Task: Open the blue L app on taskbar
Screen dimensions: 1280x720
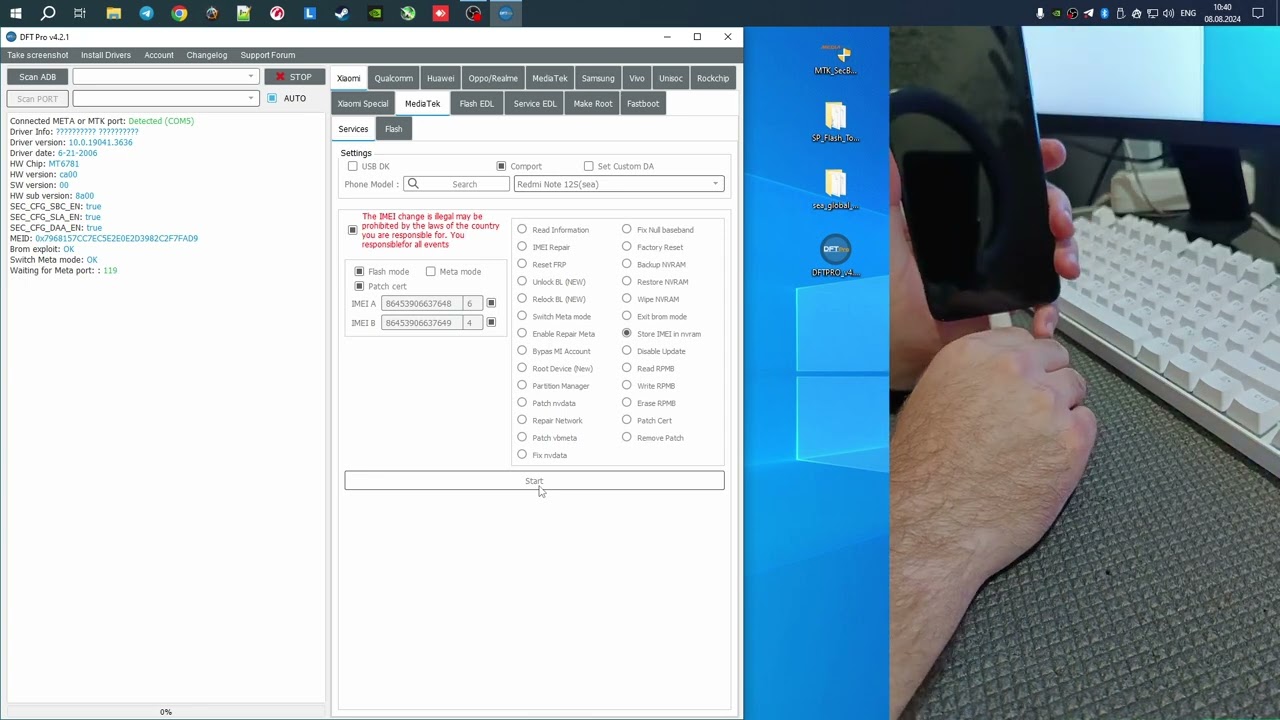Action: (310, 13)
